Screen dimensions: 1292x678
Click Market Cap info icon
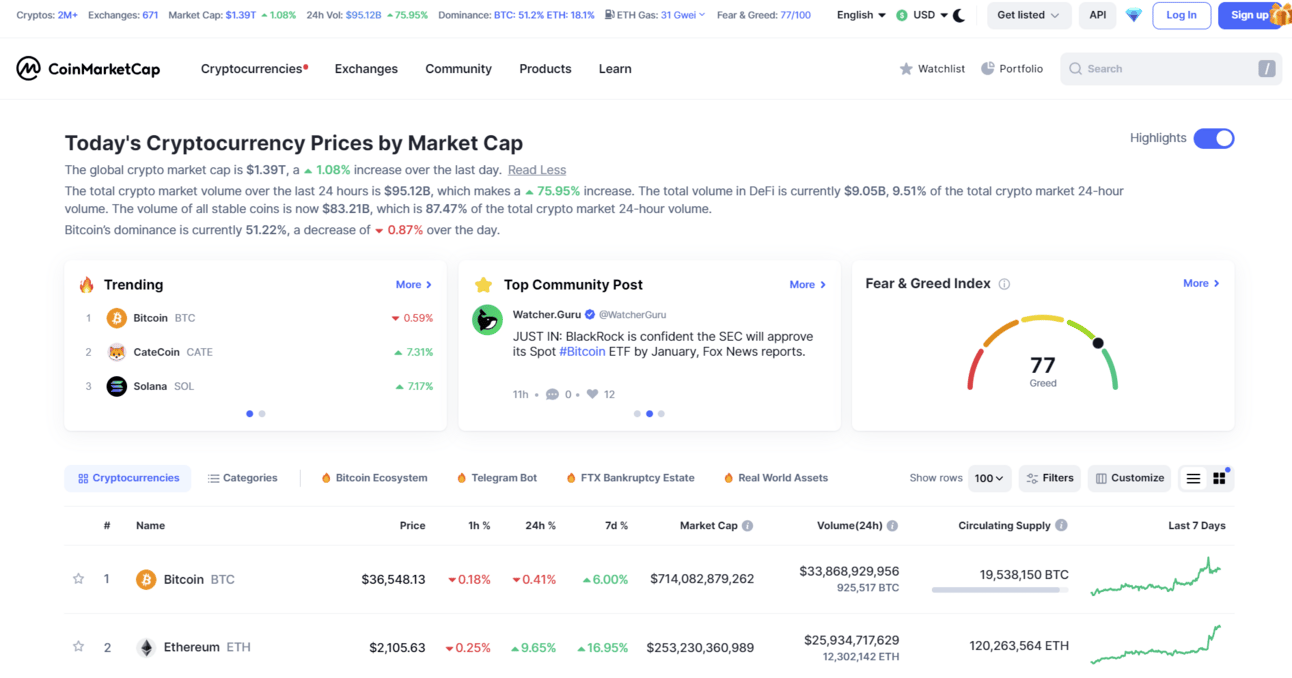tap(747, 526)
